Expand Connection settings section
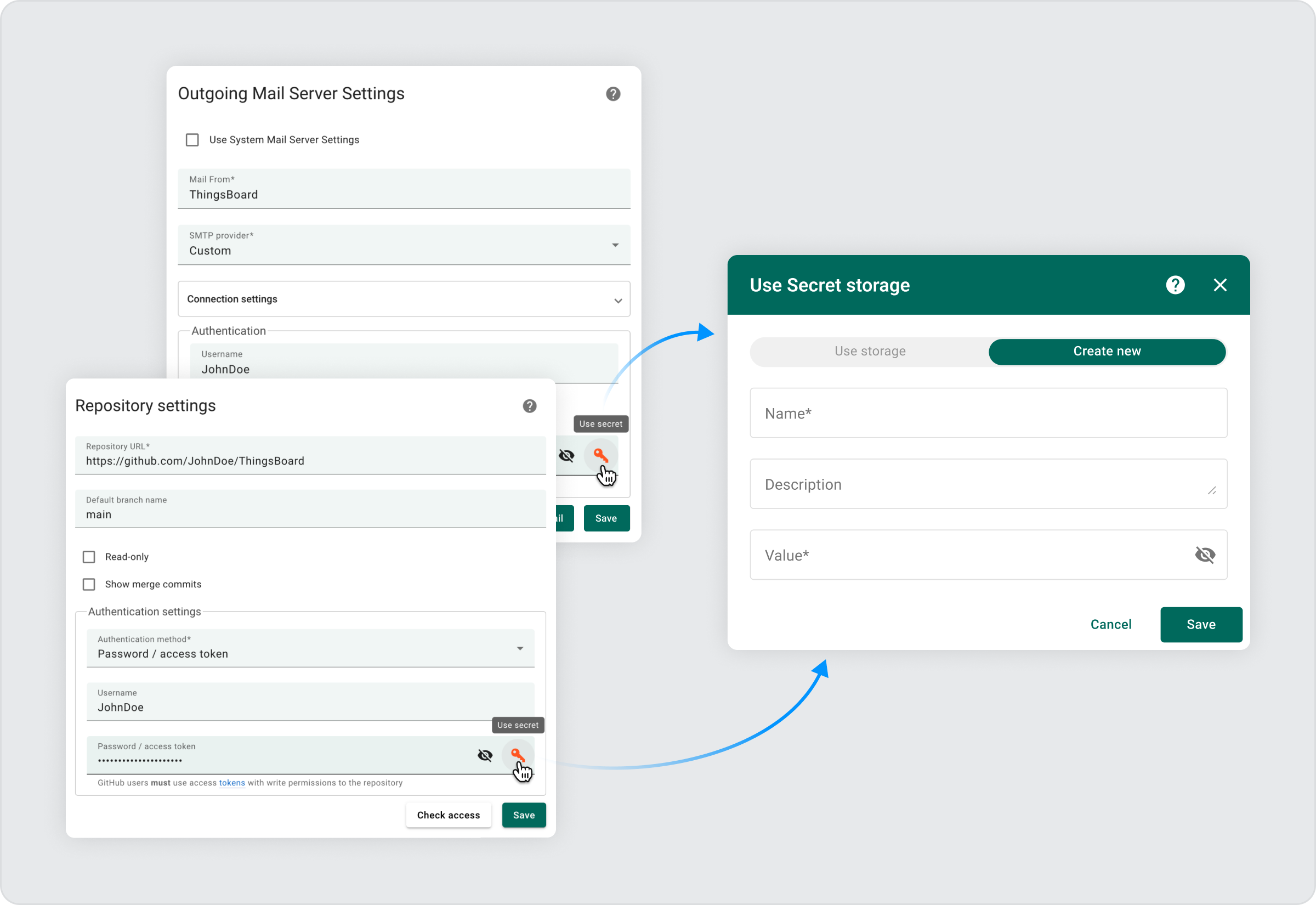 tap(404, 299)
